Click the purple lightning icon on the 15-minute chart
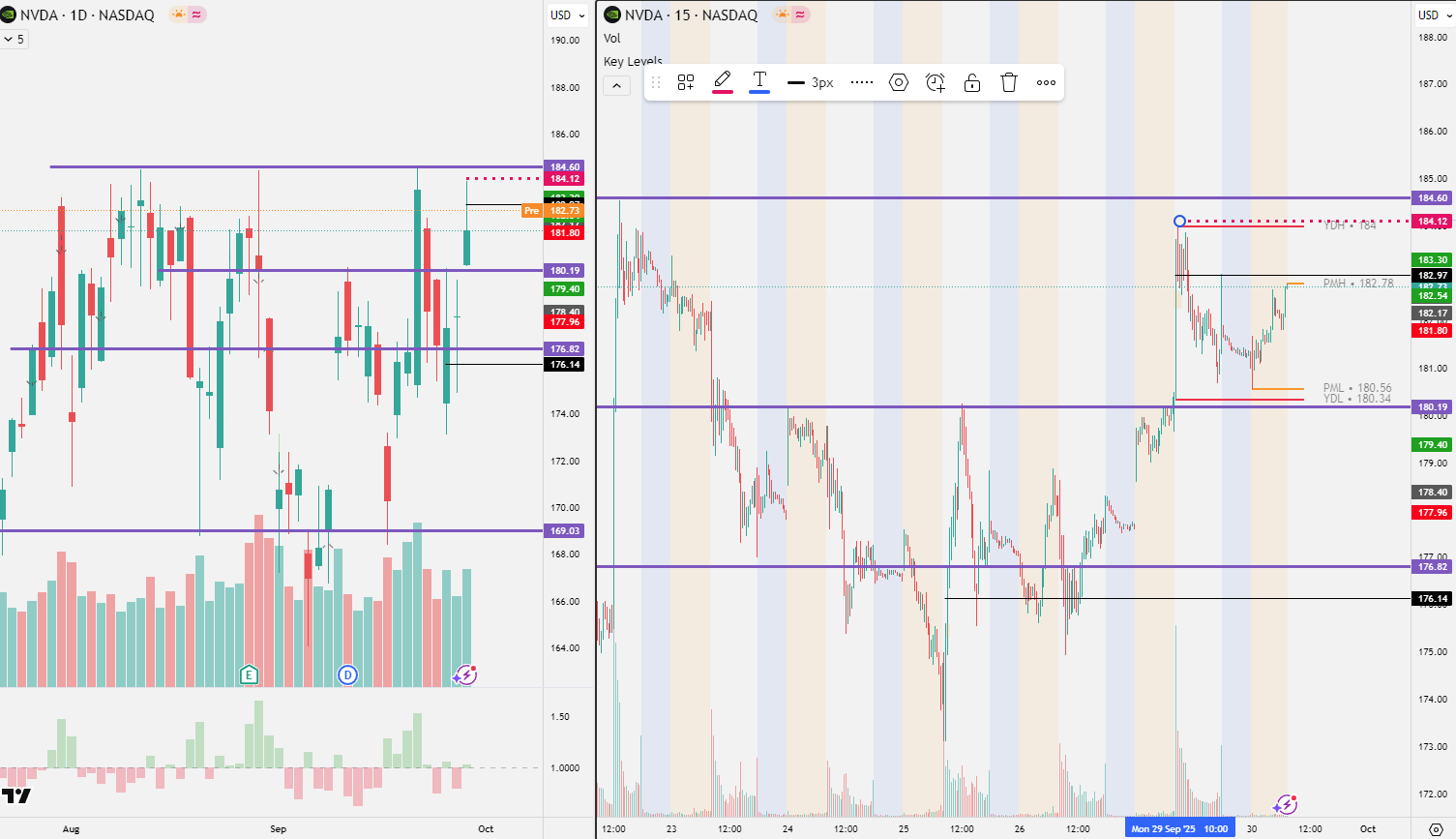 [1285, 804]
